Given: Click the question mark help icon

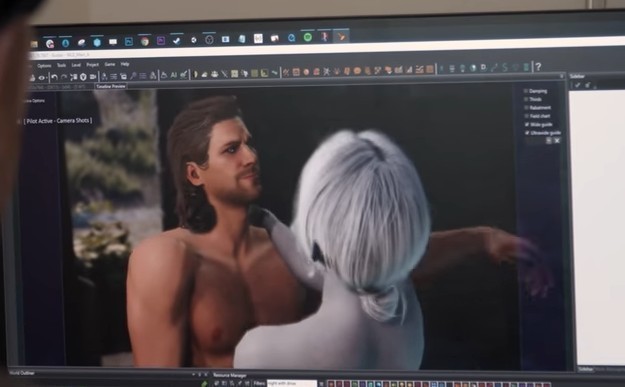Looking at the screenshot, I should (x=538, y=67).
